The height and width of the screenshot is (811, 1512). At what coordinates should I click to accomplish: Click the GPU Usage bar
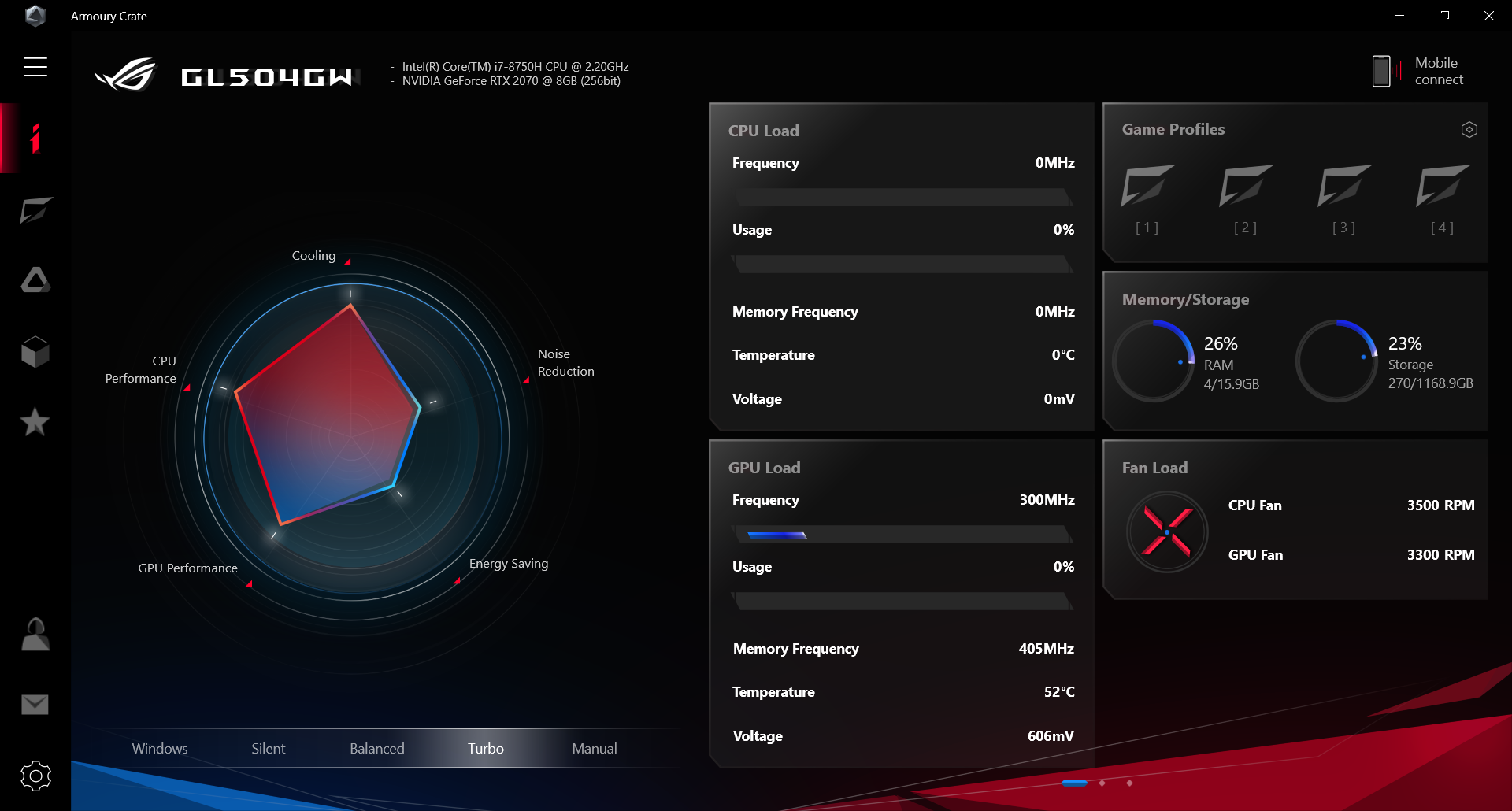coord(902,601)
